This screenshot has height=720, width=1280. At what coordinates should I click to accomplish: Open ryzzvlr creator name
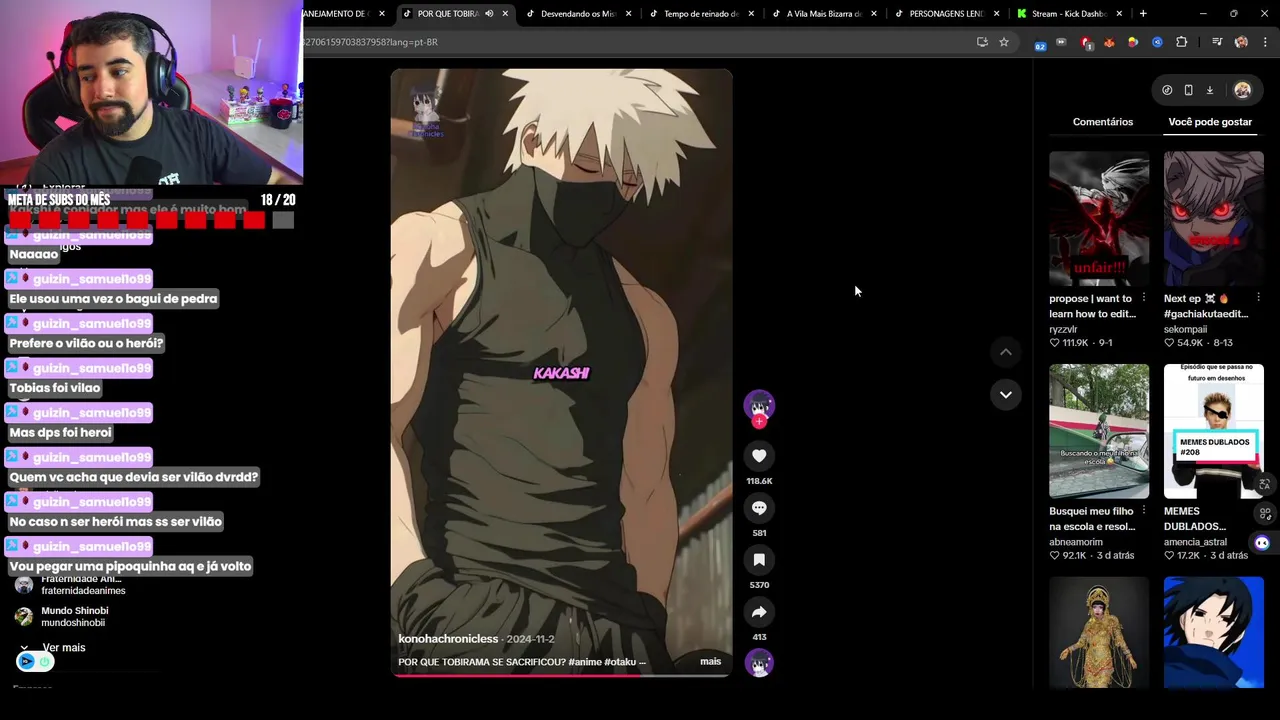[1063, 329]
